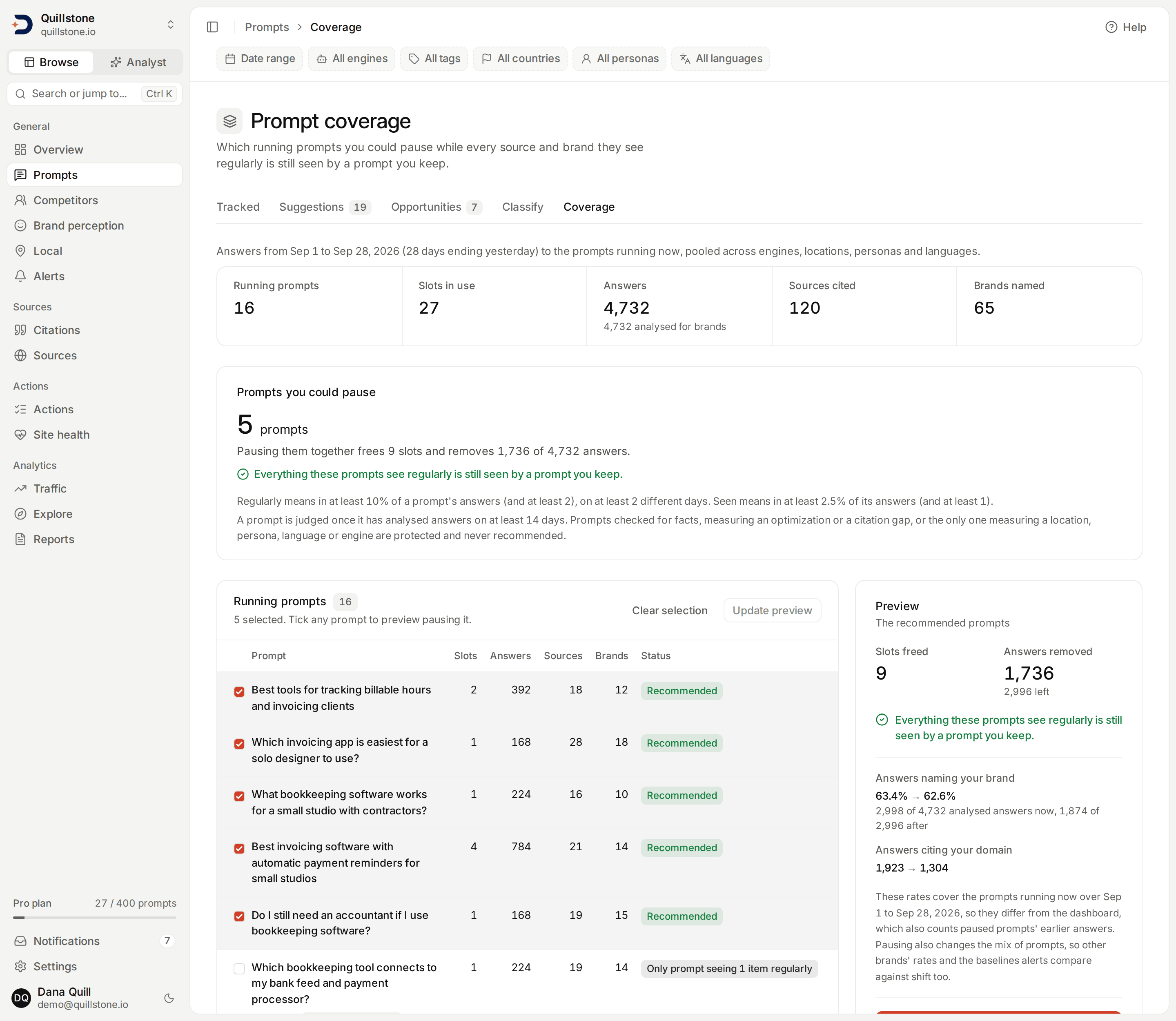Click the Update preview button
Image resolution: width=1176 pixels, height=1021 pixels.
(772, 610)
